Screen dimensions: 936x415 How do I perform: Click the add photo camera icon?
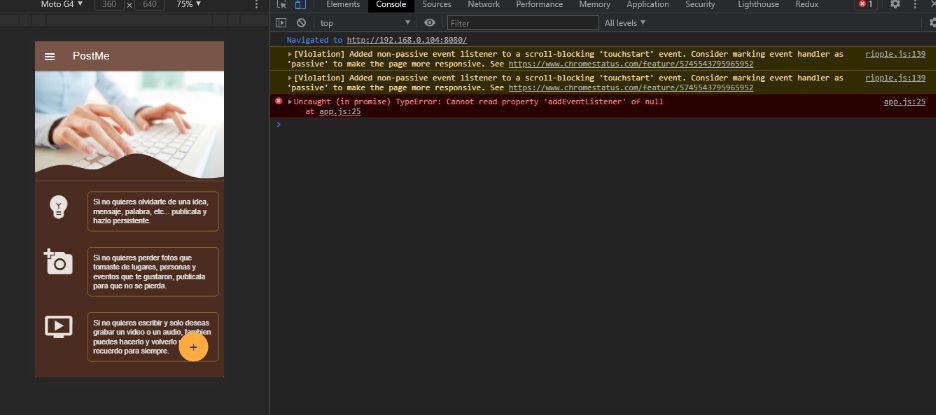coord(58,261)
